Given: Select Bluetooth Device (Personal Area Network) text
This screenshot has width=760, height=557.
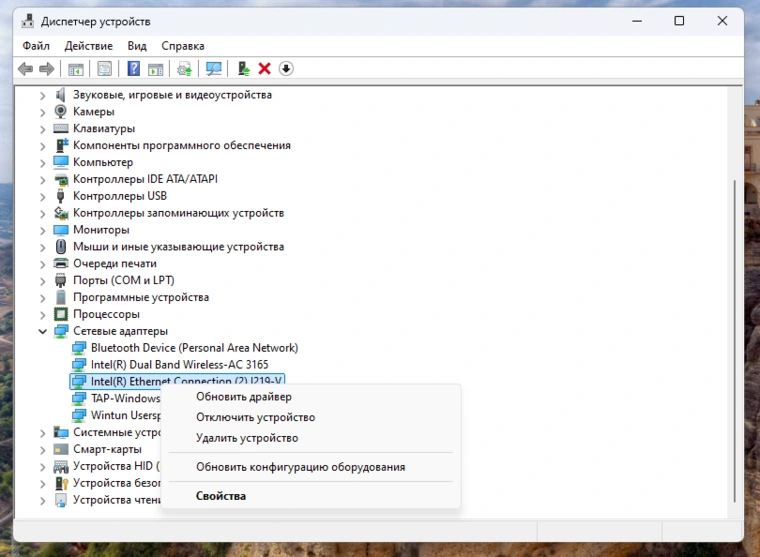Looking at the screenshot, I should (x=194, y=348).
